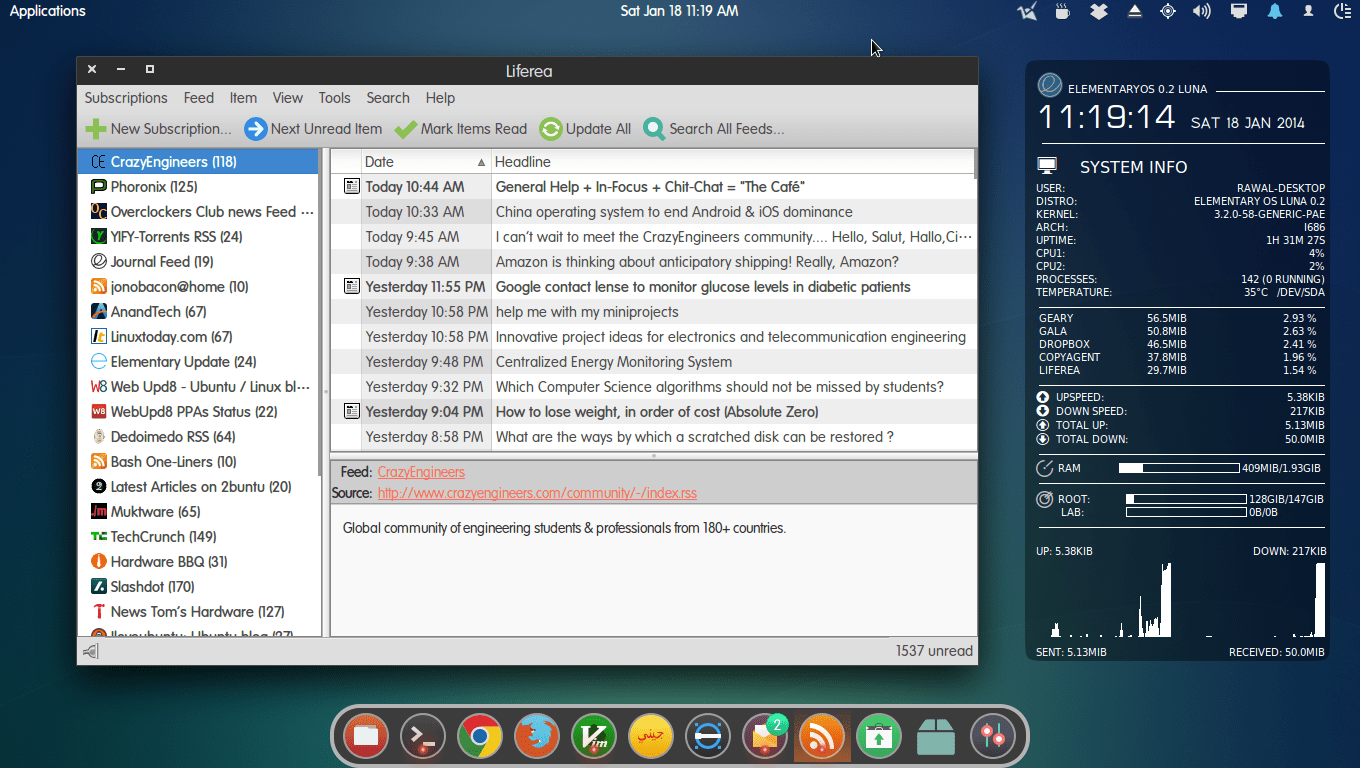This screenshot has width=1360, height=768.
Task: Open the Tools menu
Action: [x=335, y=98]
